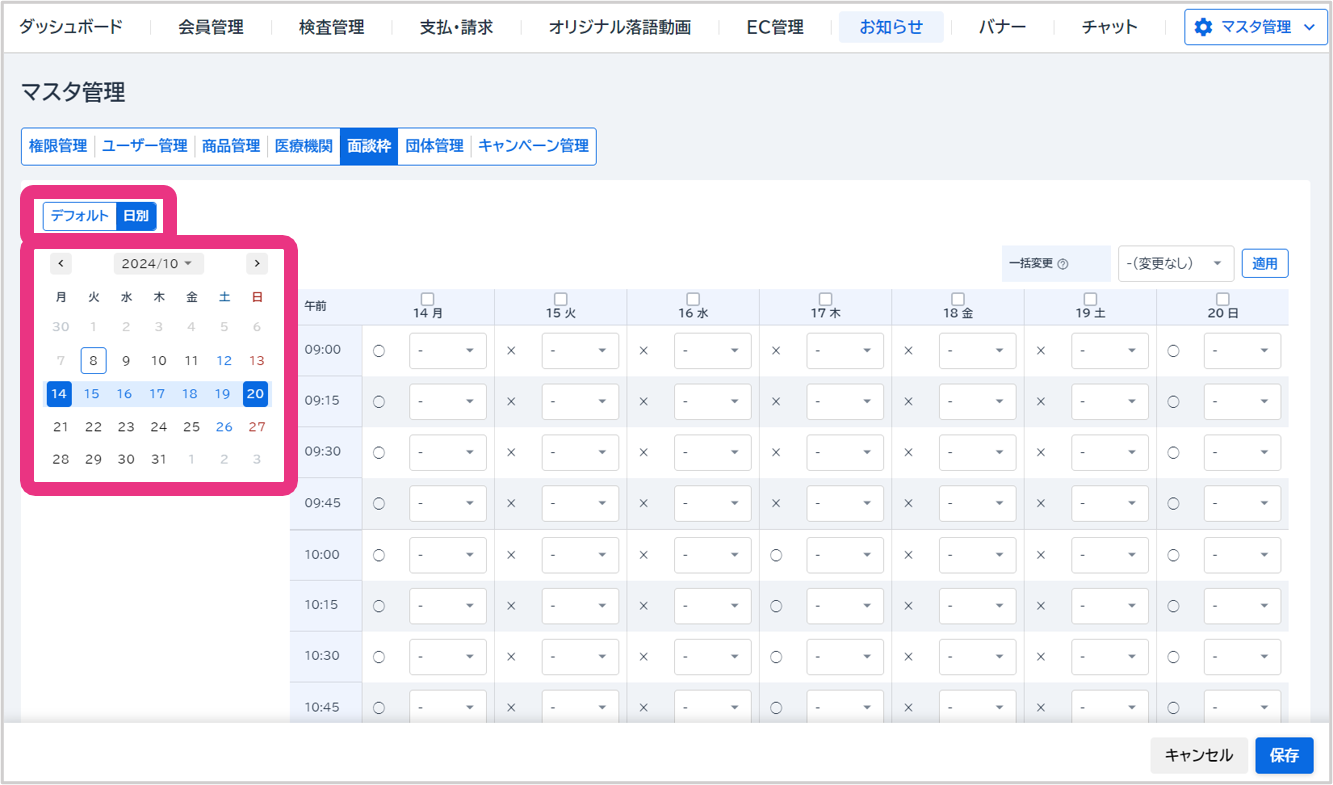Click the cross mark at 09:00 Tuesday

point(511,351)
